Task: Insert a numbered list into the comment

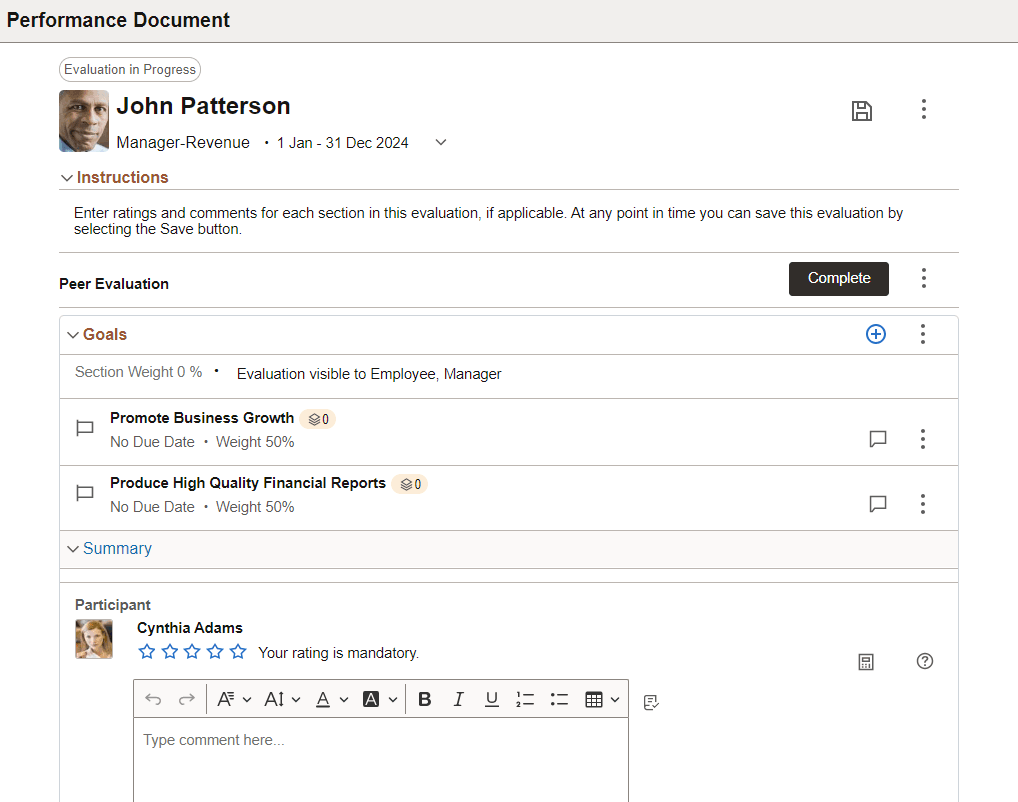Action: (525, 699)
